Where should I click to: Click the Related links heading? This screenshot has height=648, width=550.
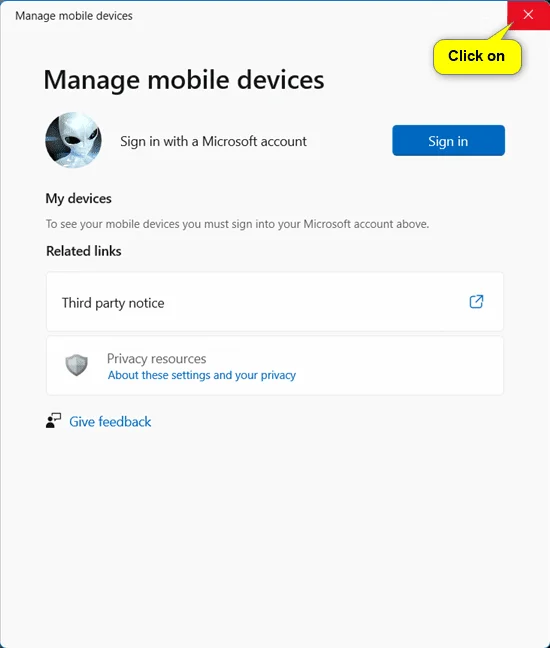pos(83,251)
